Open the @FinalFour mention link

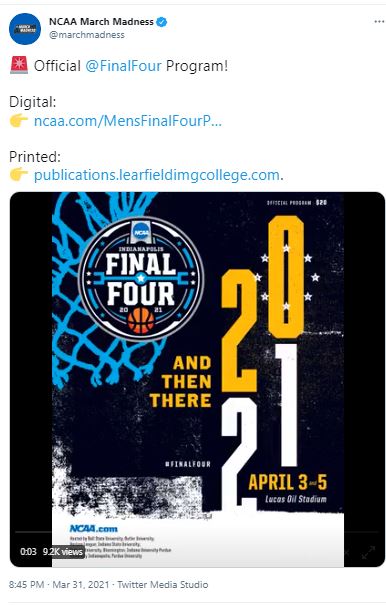pyautogui.click(x=123, y=66)
